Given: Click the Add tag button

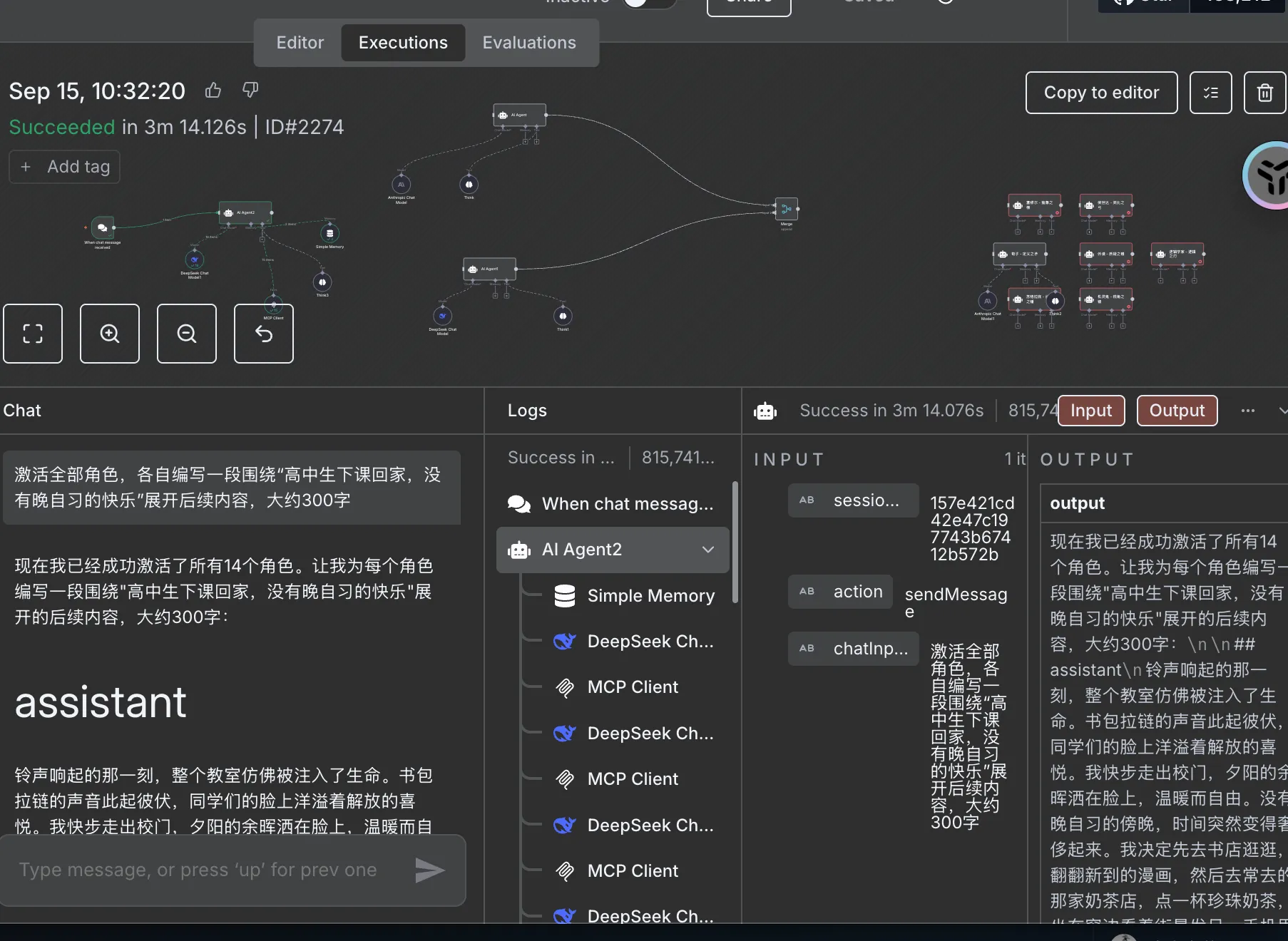Looking at the screenshot, I should (x=65, y=167).
